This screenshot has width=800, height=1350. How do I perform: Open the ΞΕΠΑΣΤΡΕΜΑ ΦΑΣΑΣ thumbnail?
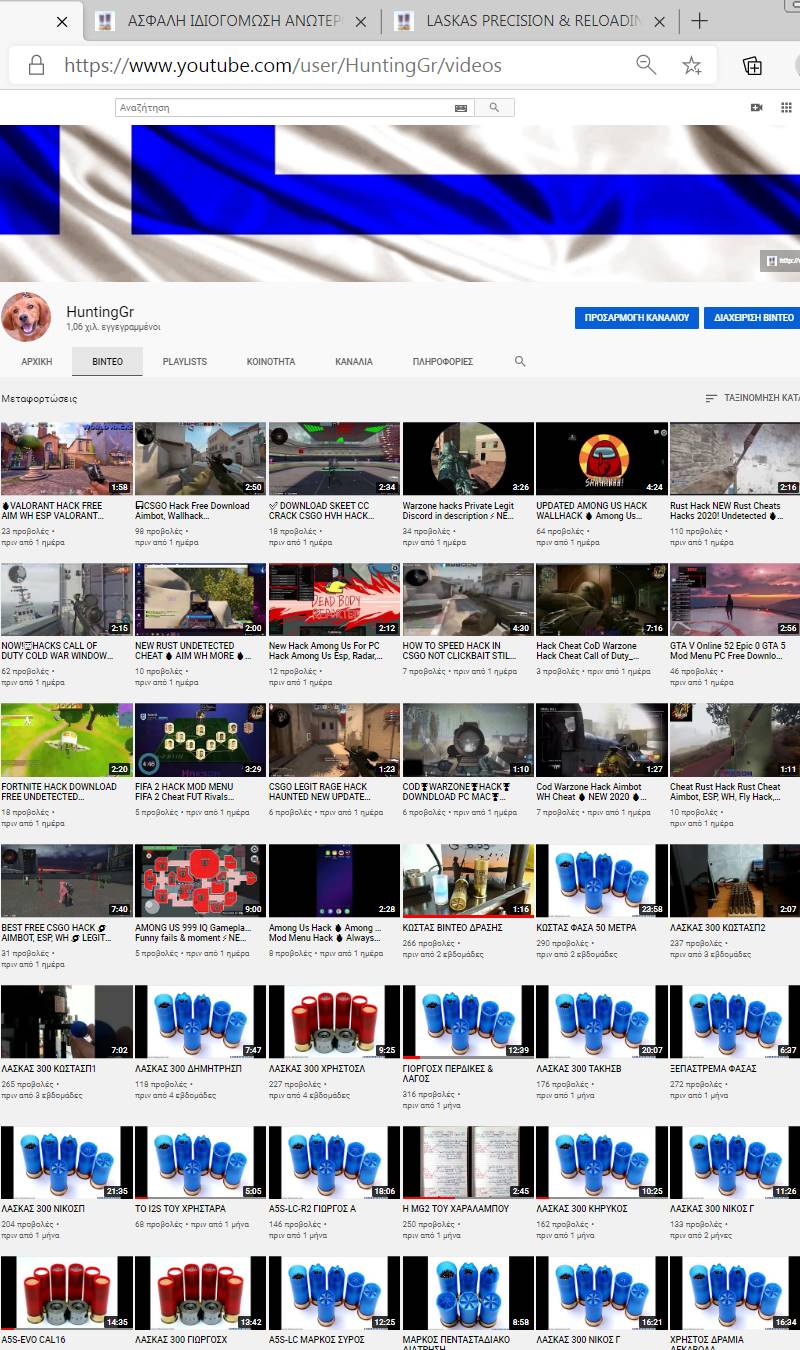[736, 1022]
